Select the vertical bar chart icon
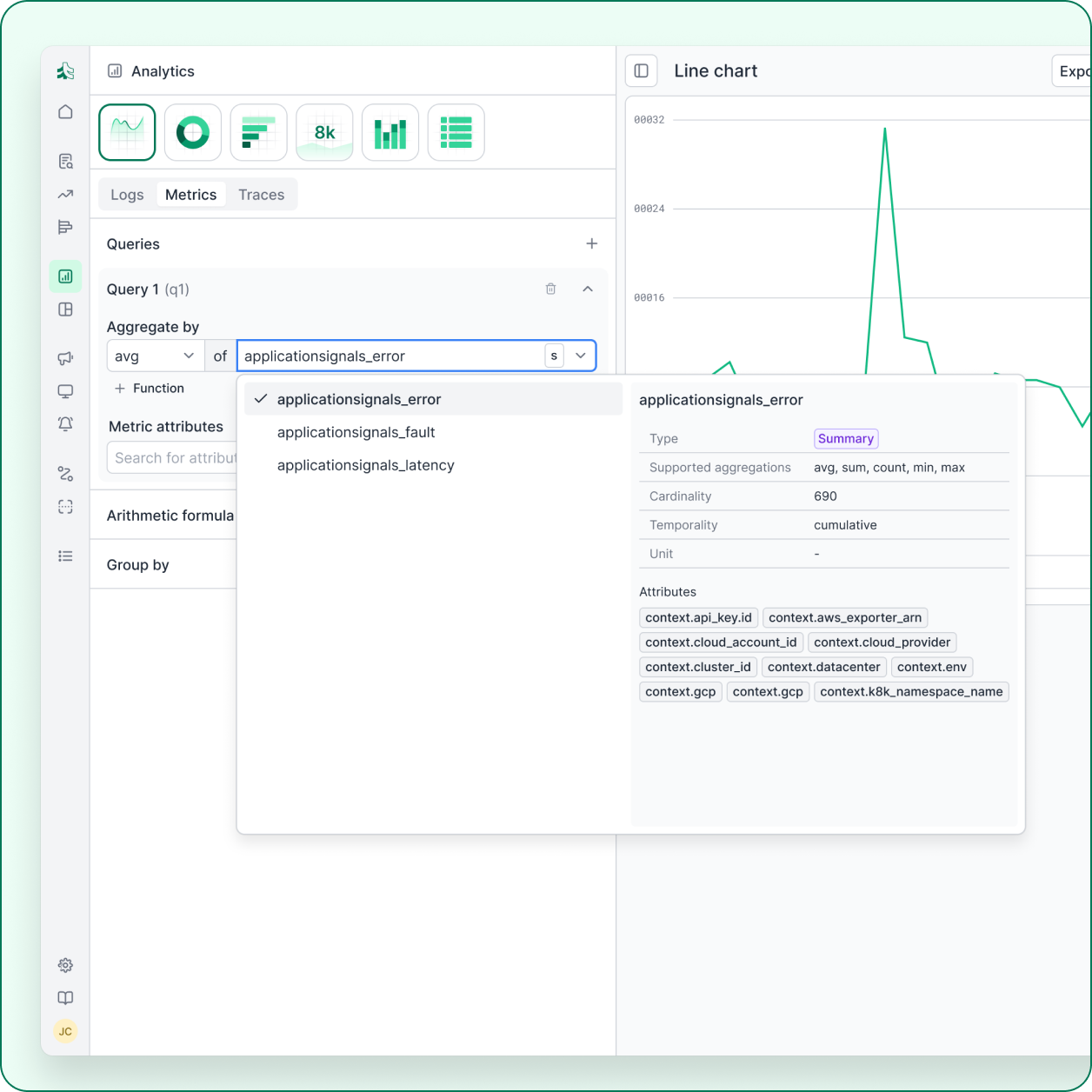This screenshot has height=1092, width=1092. point(390,132)
